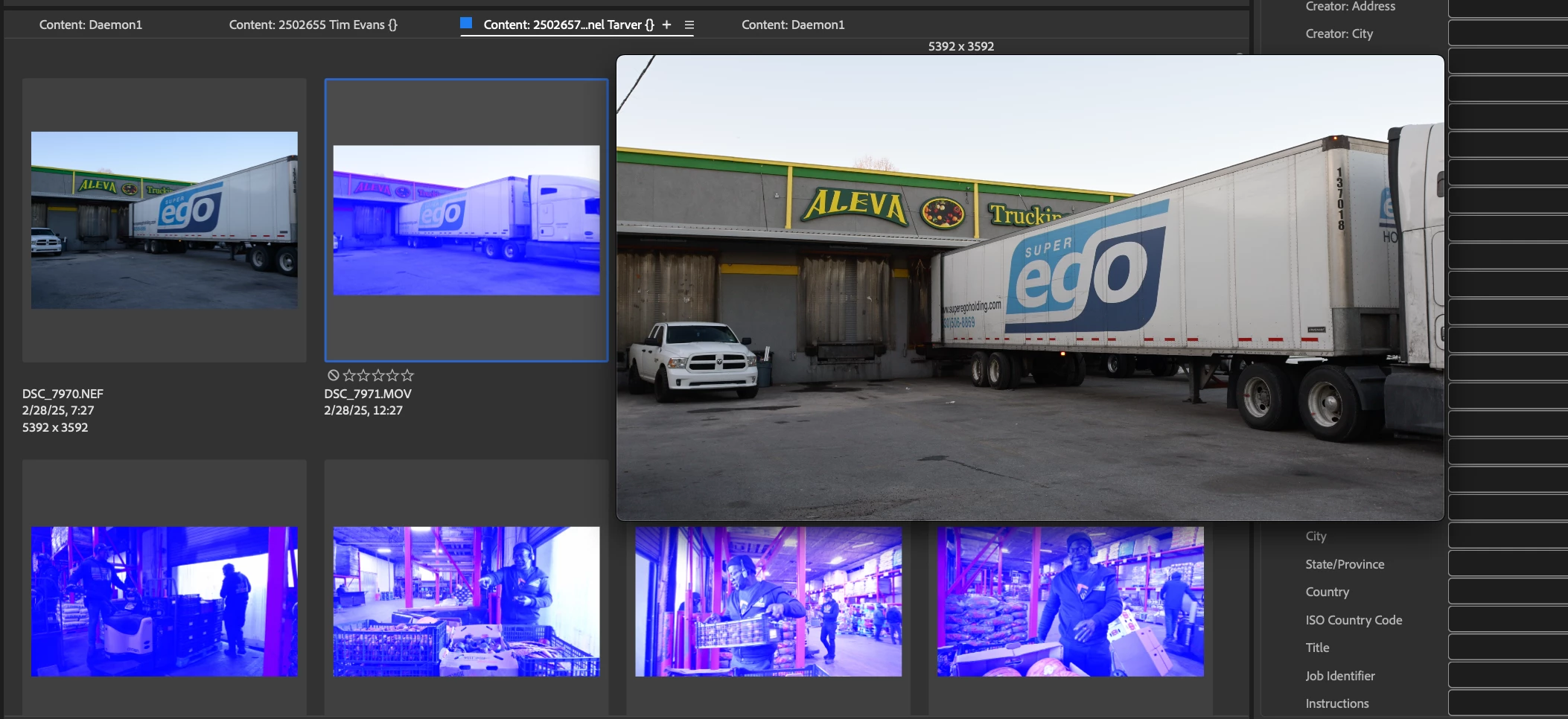
Task: Click into the Creator: City field
Action: click(1508, 33)
